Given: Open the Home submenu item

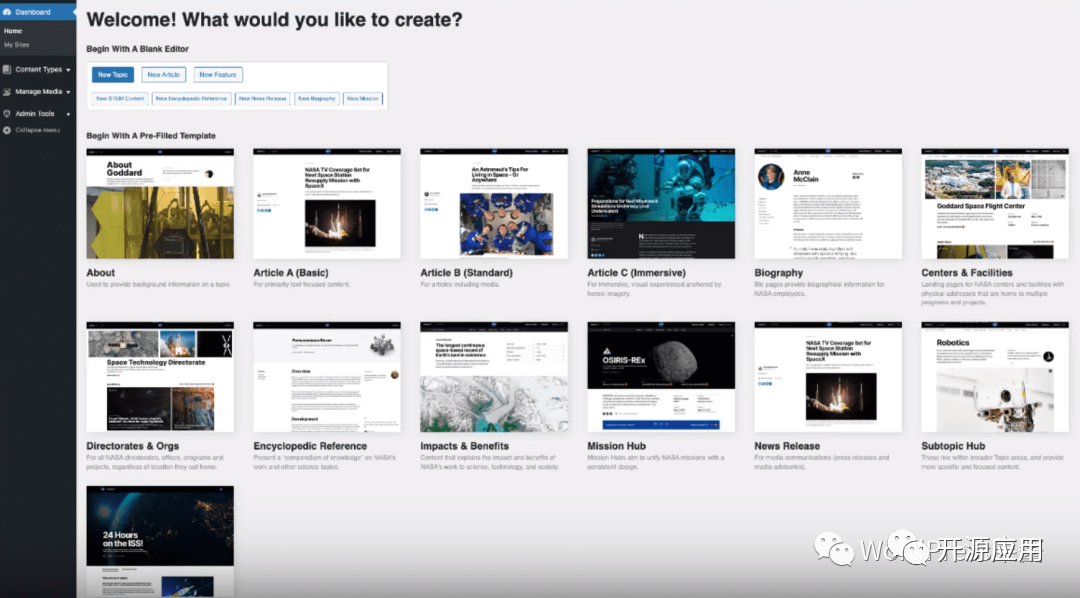Looking at the screenshot, I should [x=13, y=31].
